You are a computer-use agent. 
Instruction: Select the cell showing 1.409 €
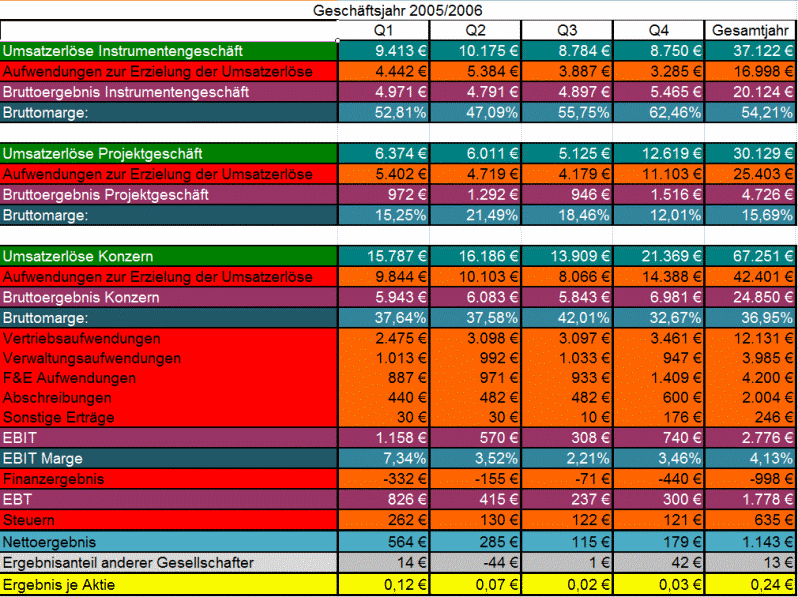[659, 378]
